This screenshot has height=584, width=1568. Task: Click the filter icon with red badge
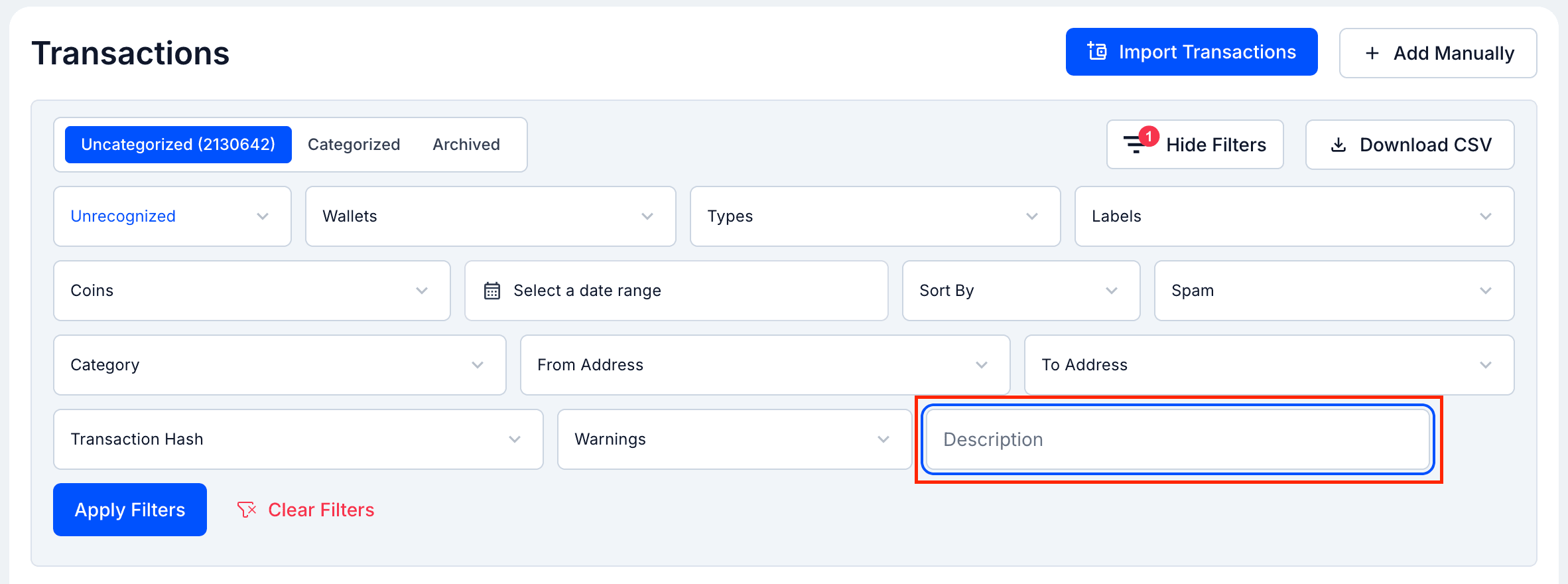1137,143
